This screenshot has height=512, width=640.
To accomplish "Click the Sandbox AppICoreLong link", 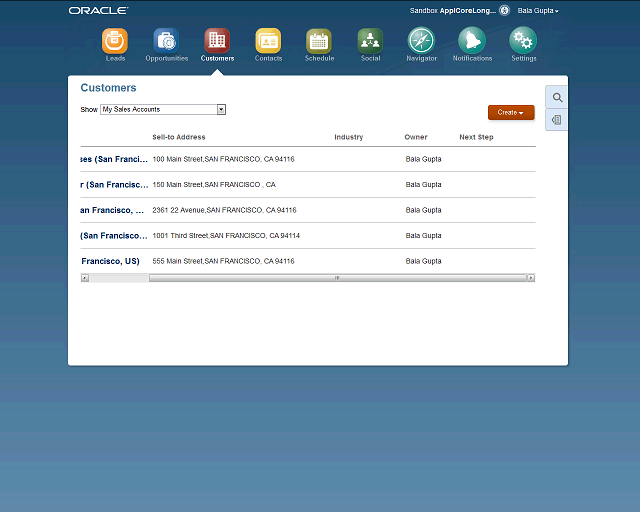I will pos(453,11).
